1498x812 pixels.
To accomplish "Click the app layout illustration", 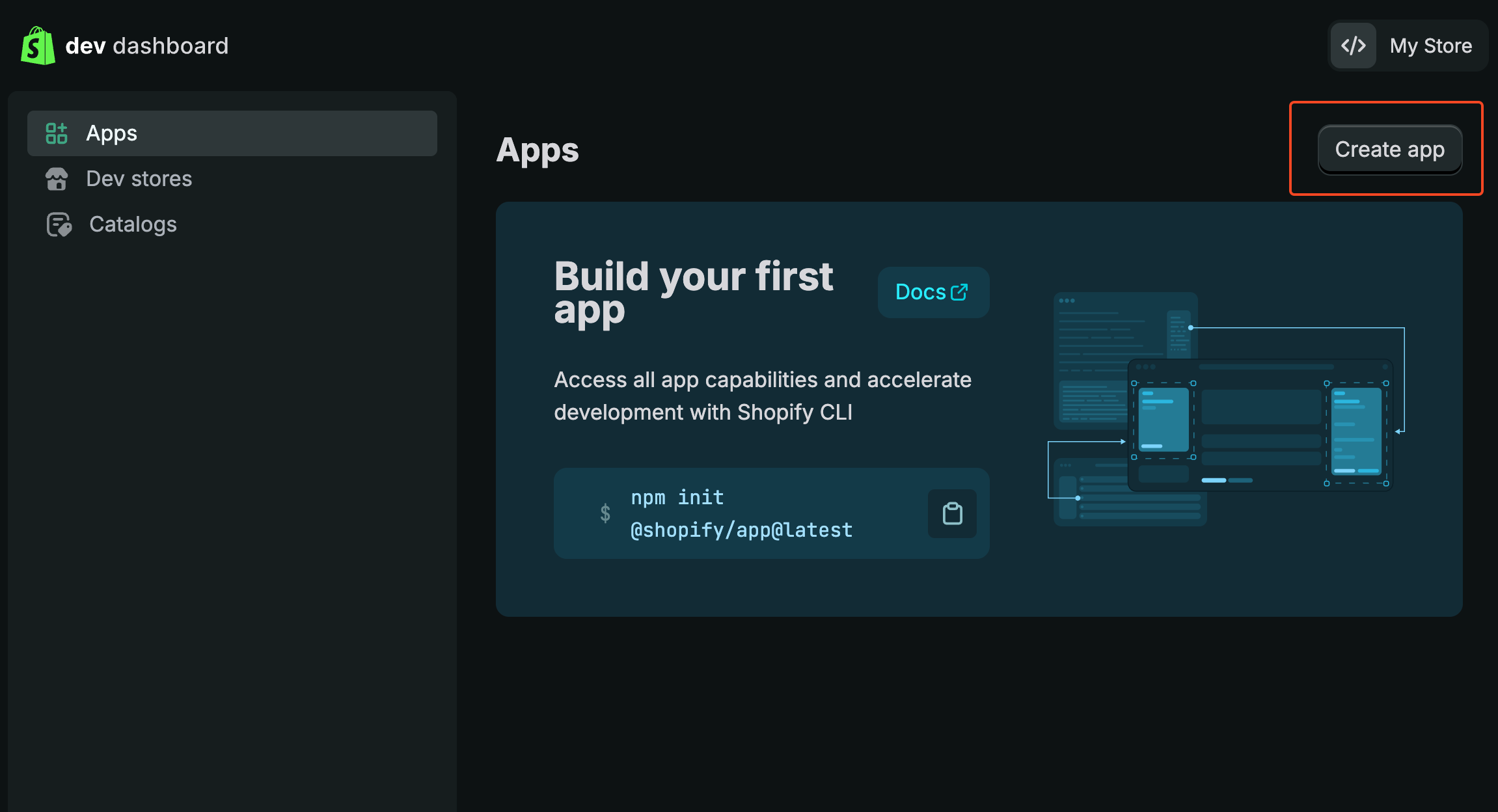I will click(1227, 410).
